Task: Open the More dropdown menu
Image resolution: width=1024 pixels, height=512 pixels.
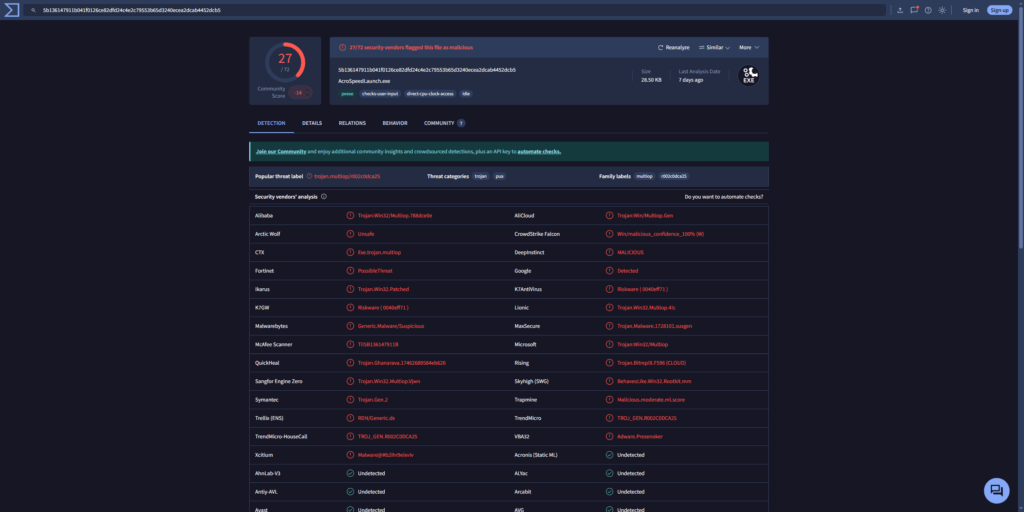Action: (749, 48)
